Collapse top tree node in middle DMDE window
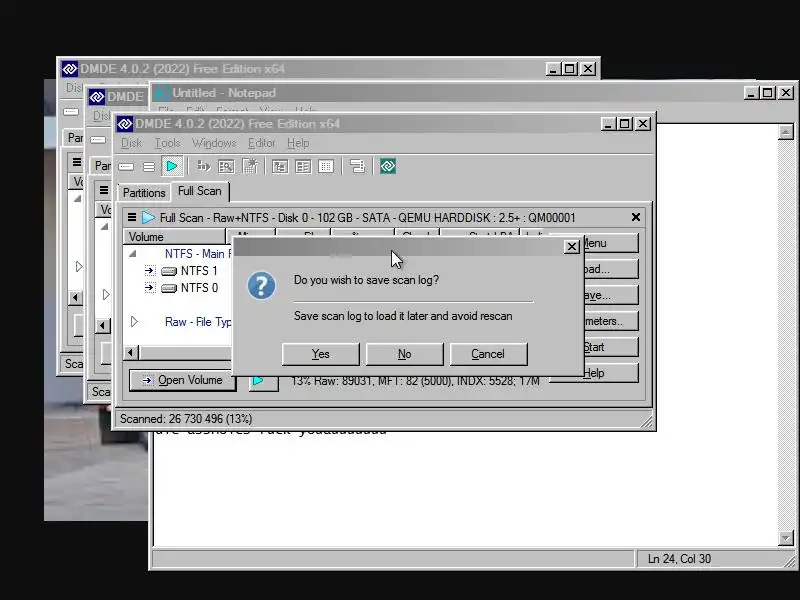The image size is (800, 600). [105, 227]
